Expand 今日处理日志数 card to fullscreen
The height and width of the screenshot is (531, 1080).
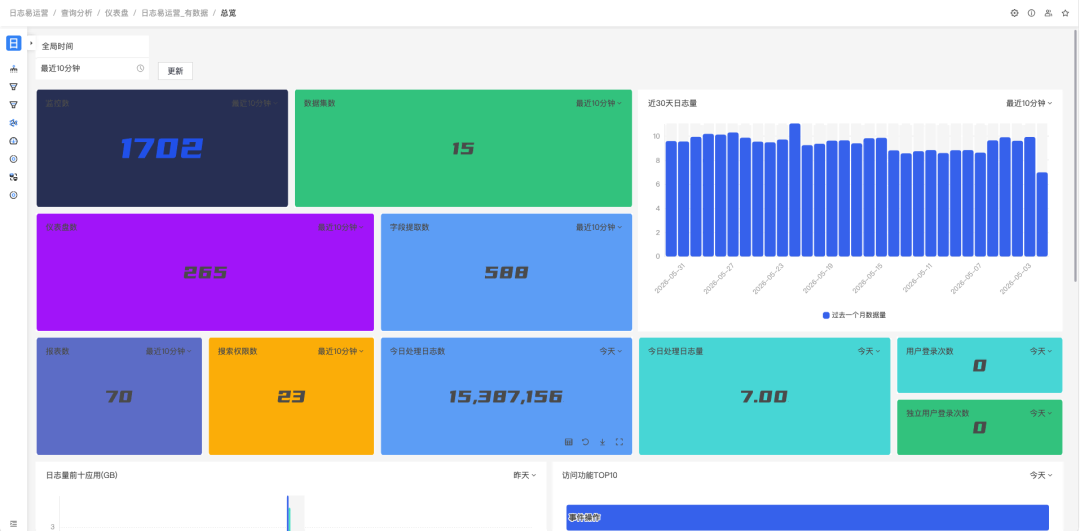pyautogui.click(x=619, y=442)
